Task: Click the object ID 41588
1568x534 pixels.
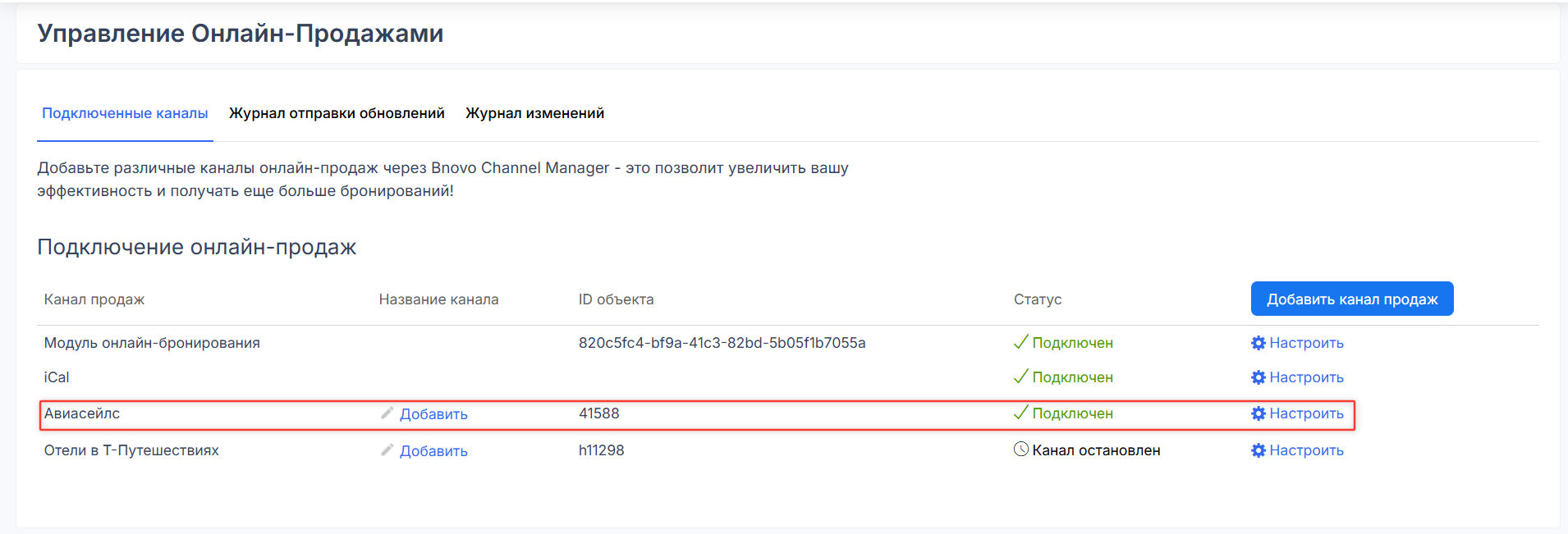Action: click(598, 413)
